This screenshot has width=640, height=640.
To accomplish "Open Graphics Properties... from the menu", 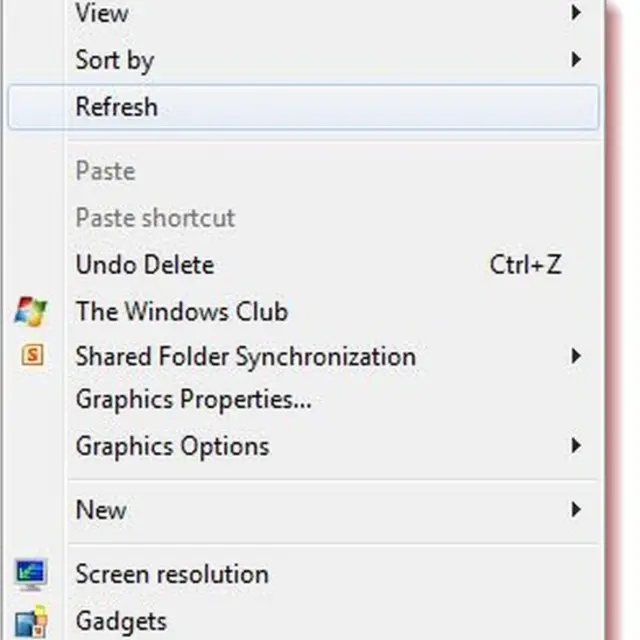I will (194, 400).
